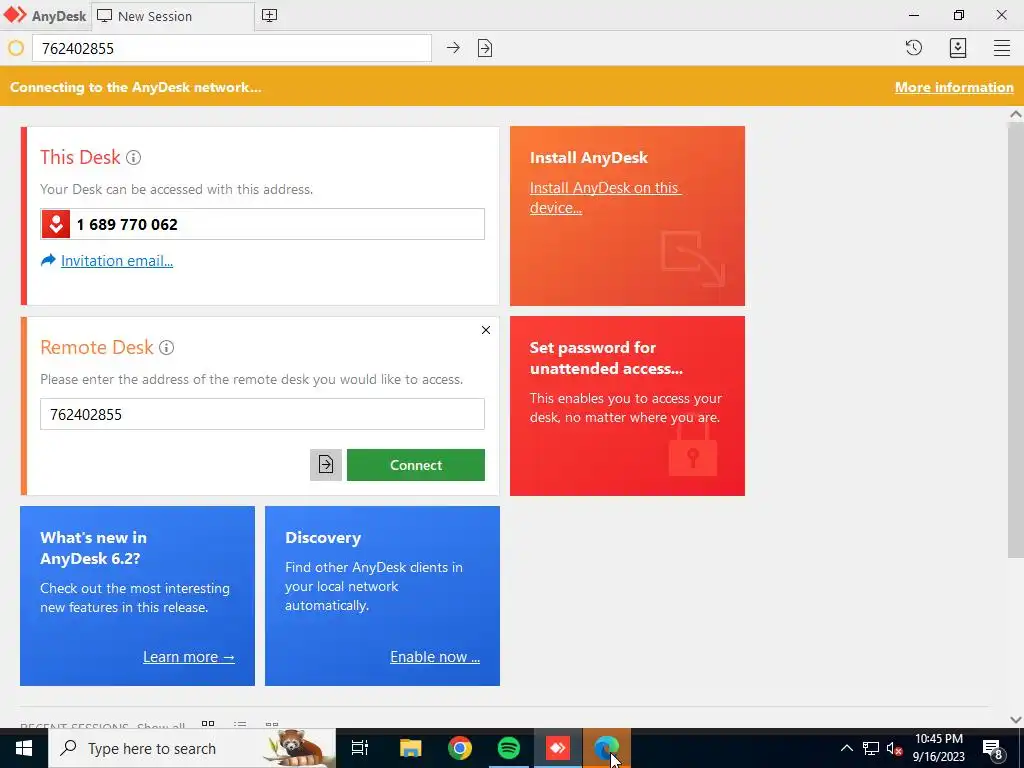Click the network icon in system tray

coord(871,748)
